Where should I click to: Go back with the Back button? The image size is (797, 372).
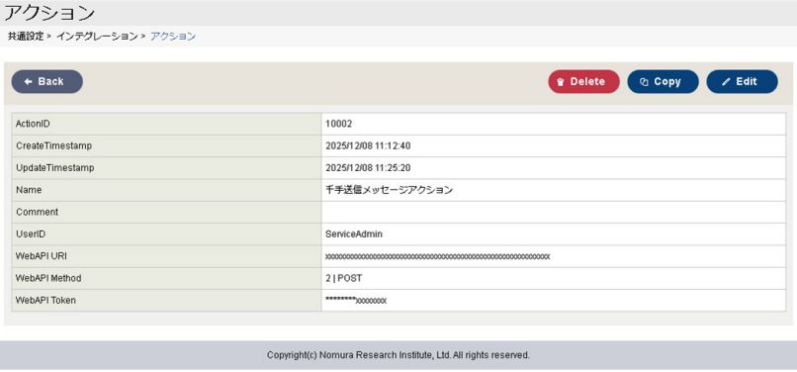click(47, 82)
